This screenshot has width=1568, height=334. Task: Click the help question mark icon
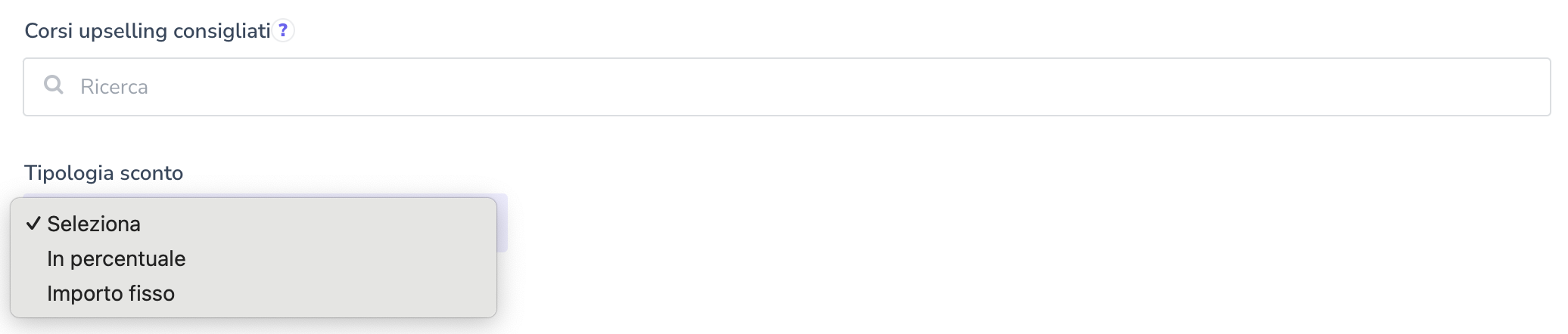(283, 30)
